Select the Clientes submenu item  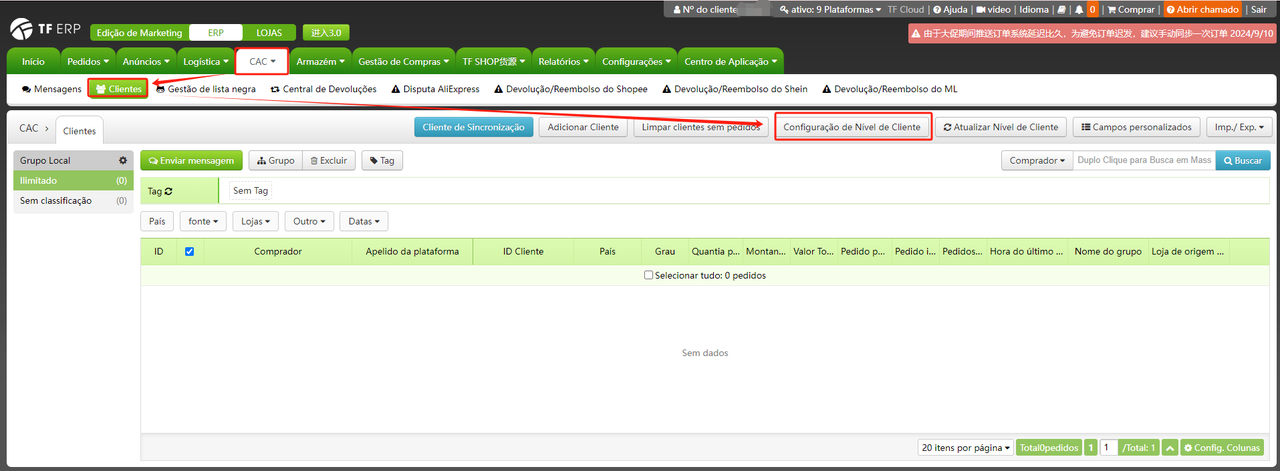pos(118,89)
